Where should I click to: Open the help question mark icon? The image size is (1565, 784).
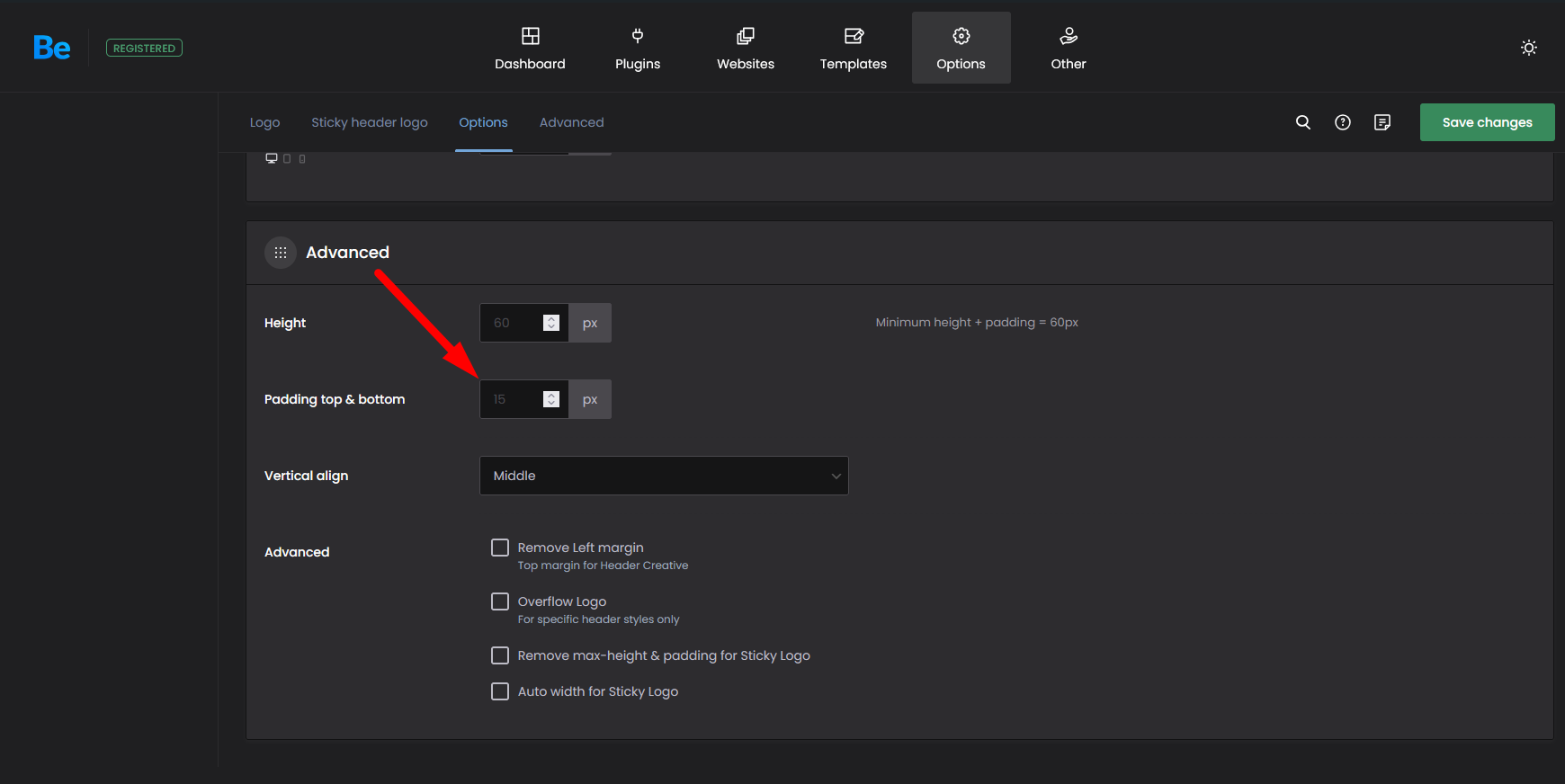click(x=1343, y=122)
